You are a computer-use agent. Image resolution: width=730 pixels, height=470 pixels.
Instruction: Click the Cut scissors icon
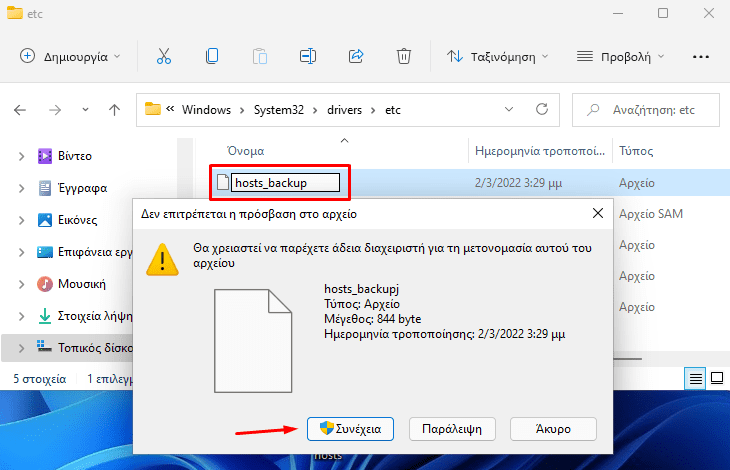click(163, 56)
